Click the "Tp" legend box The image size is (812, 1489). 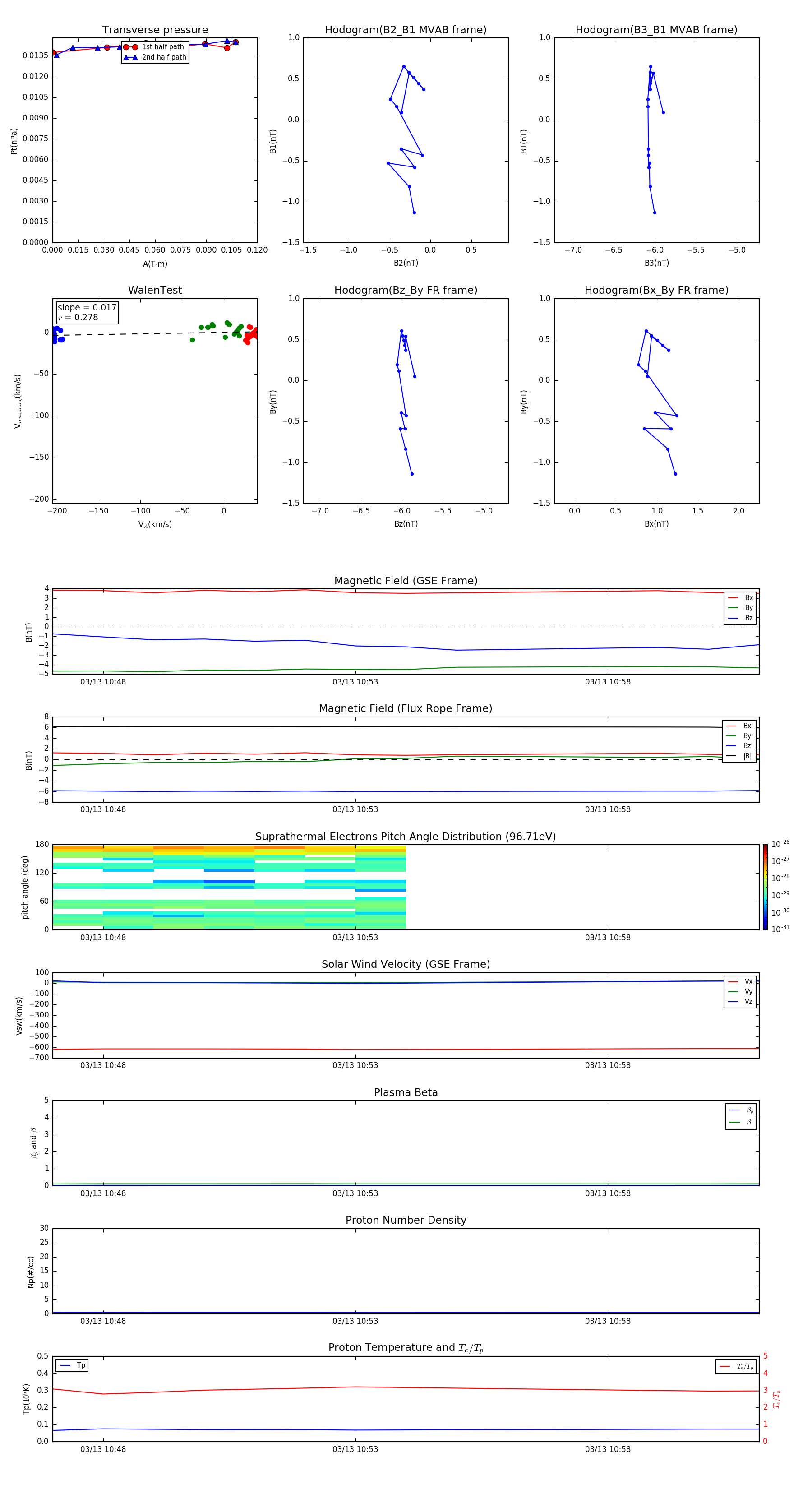(x=72, y=1366)
